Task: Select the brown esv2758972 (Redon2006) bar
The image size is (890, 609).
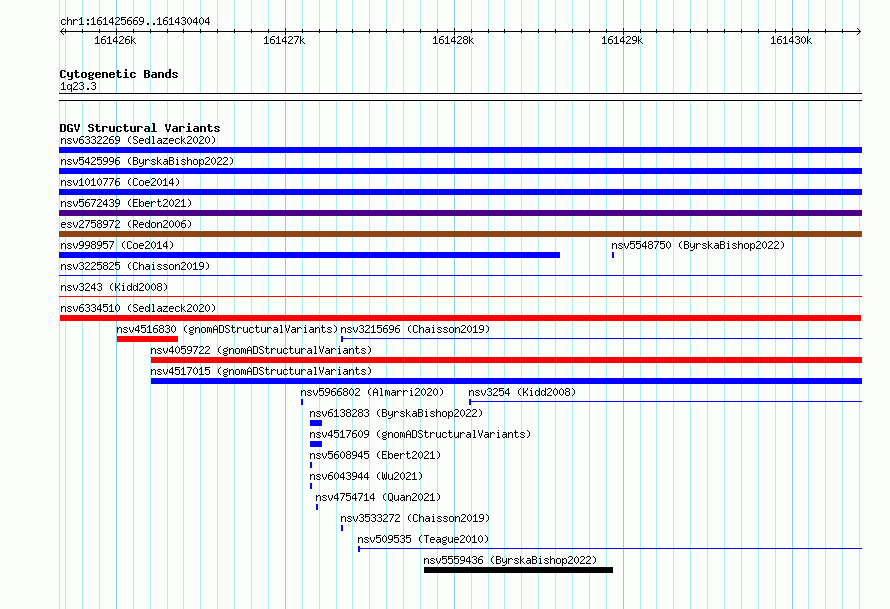Action: click(x=460, y=234)
